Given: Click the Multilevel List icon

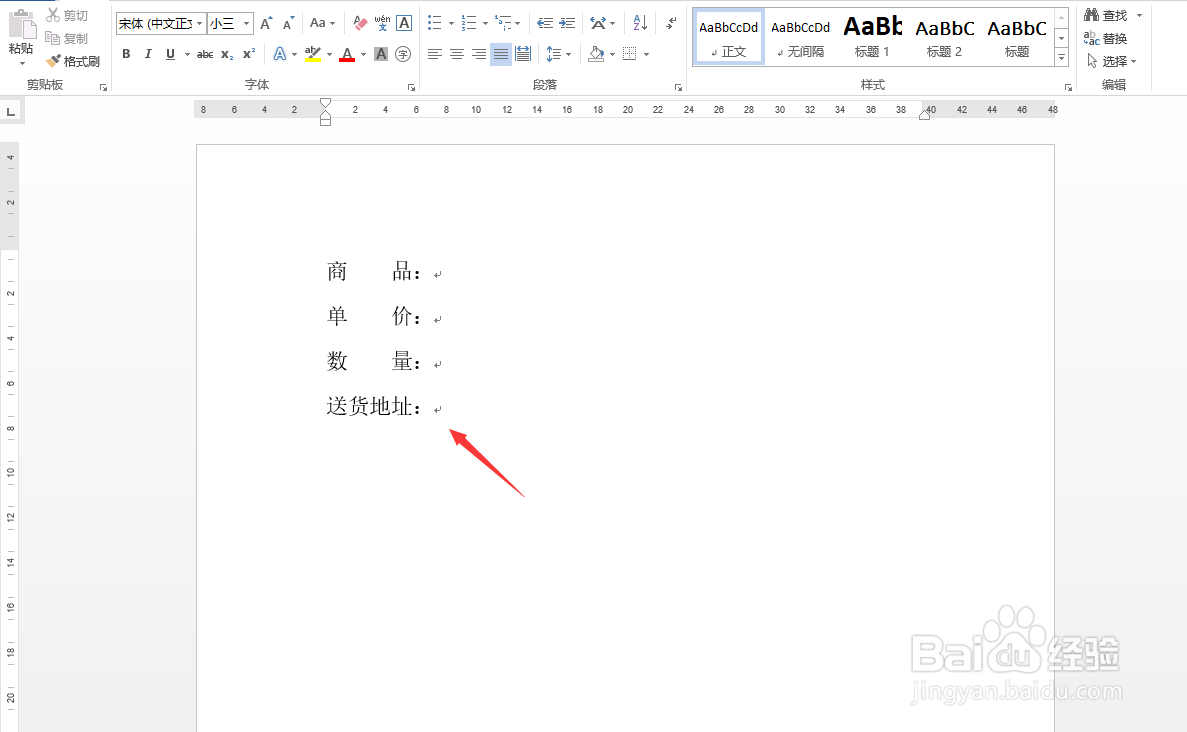Looking at the screenshot, I should 503,23.
